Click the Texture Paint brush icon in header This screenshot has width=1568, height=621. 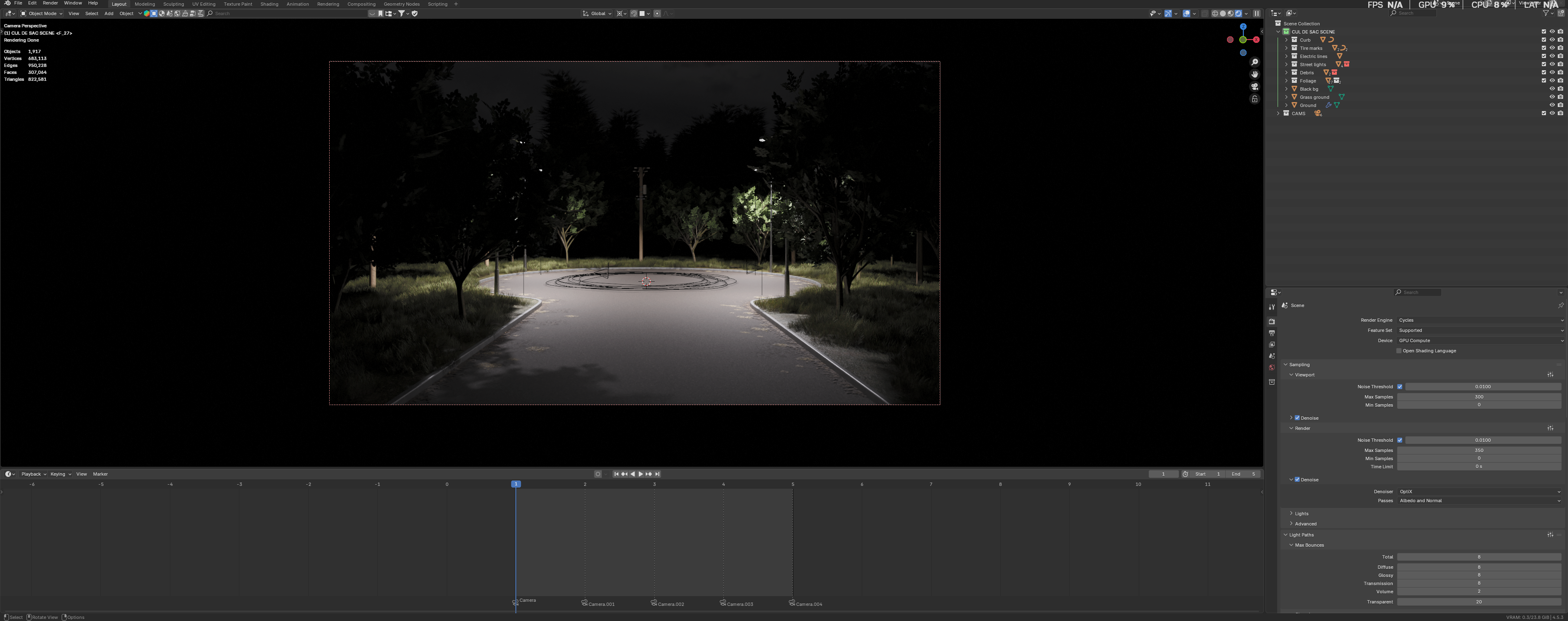(238, 4)
